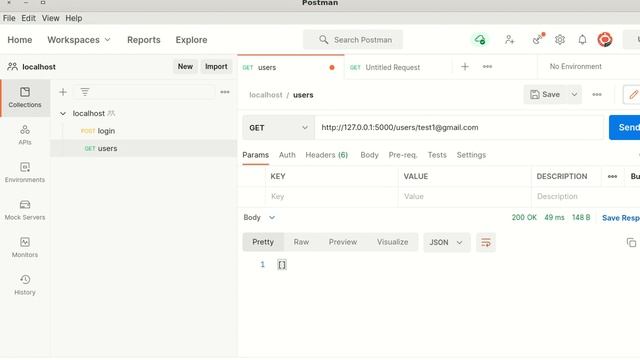Select the Auth request tab
The width and height of the screenshot is (640, 360).
[x=287, y=155]
